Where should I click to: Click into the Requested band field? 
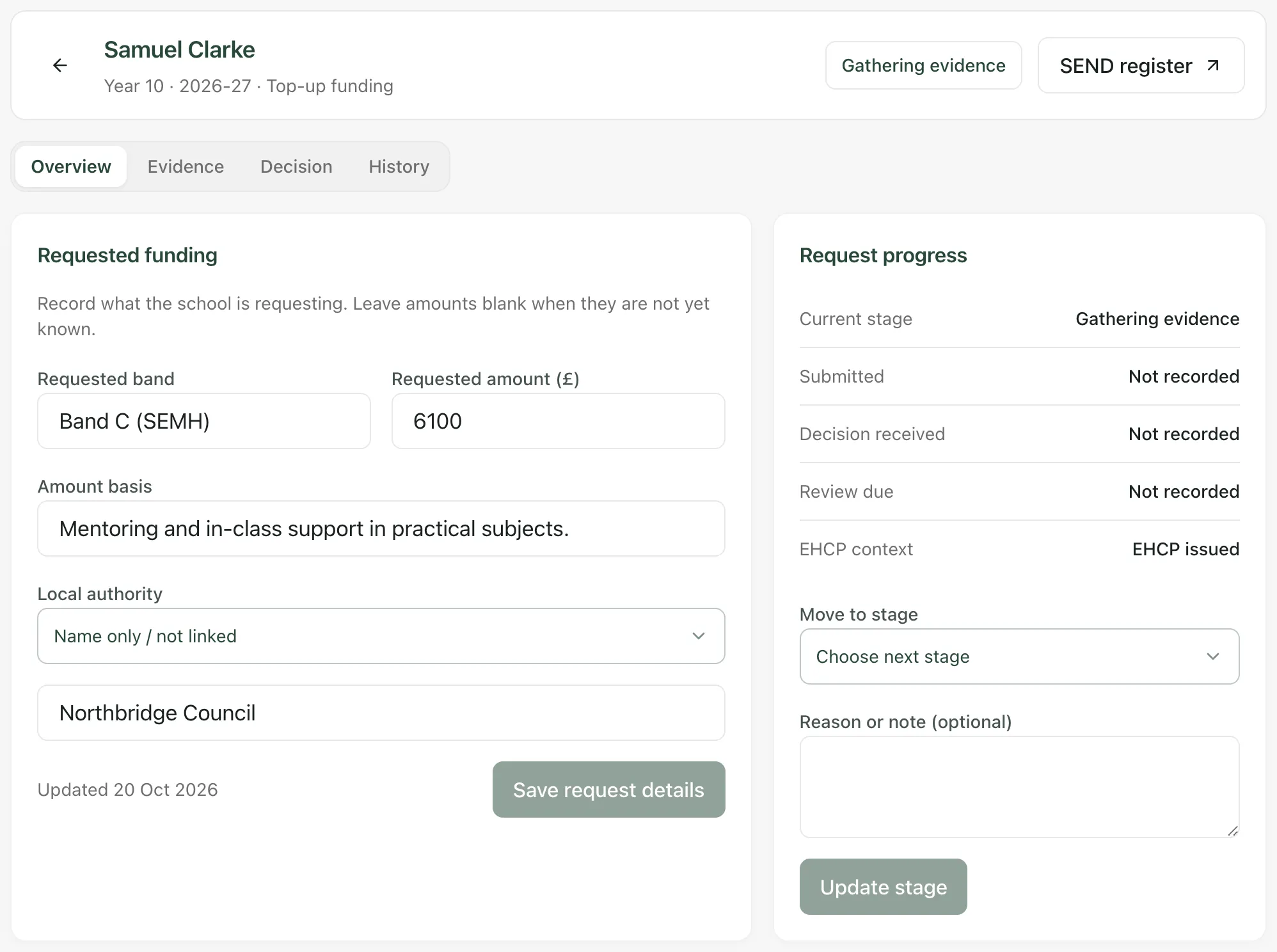(x=204, y=421)
